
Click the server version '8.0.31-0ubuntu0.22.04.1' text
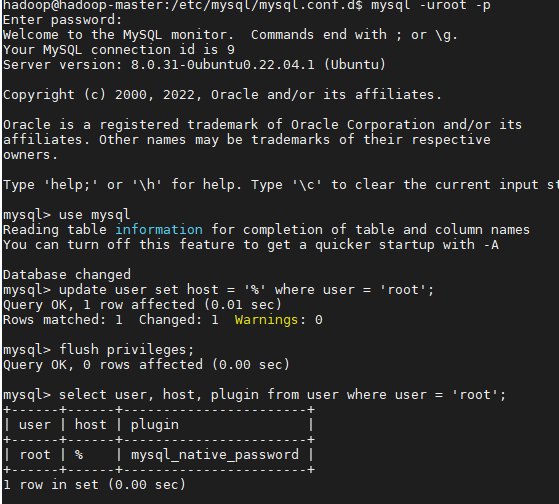coord(222,65)
